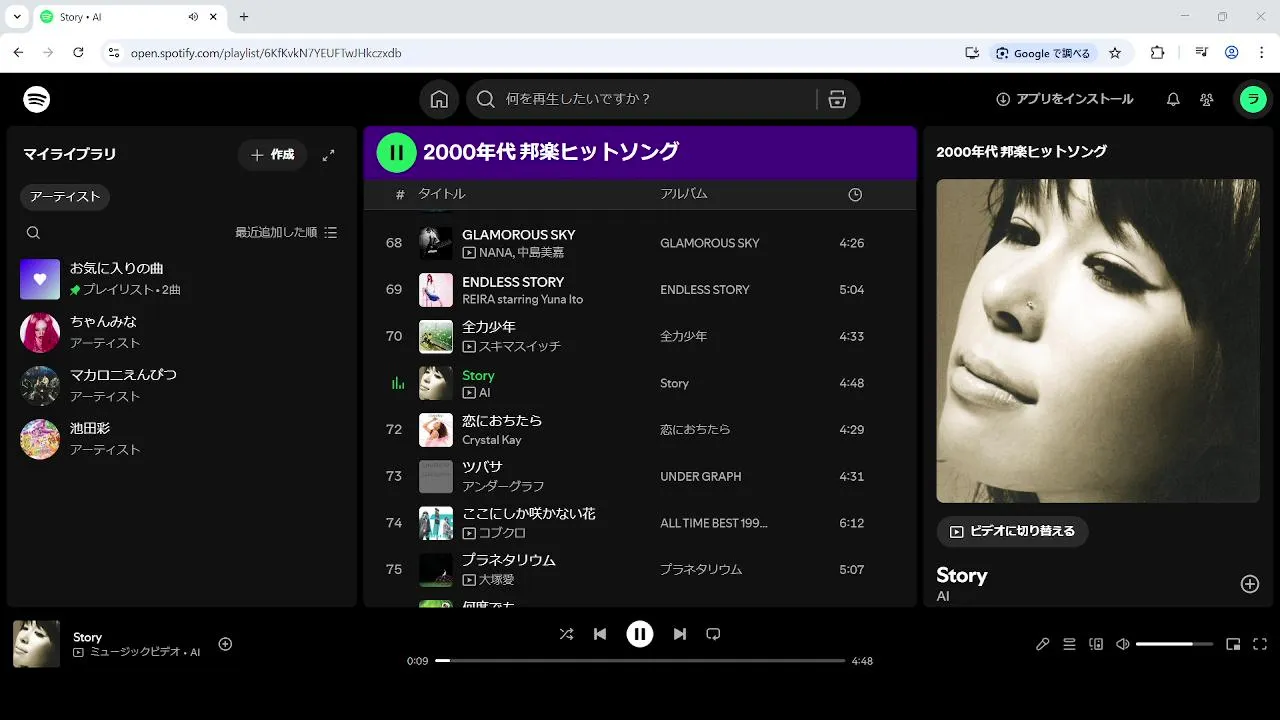The height and width of the screenshot is (720, 1280).
Task: Open Google Lens search button in address bar
Action: tap(1043, 53)
